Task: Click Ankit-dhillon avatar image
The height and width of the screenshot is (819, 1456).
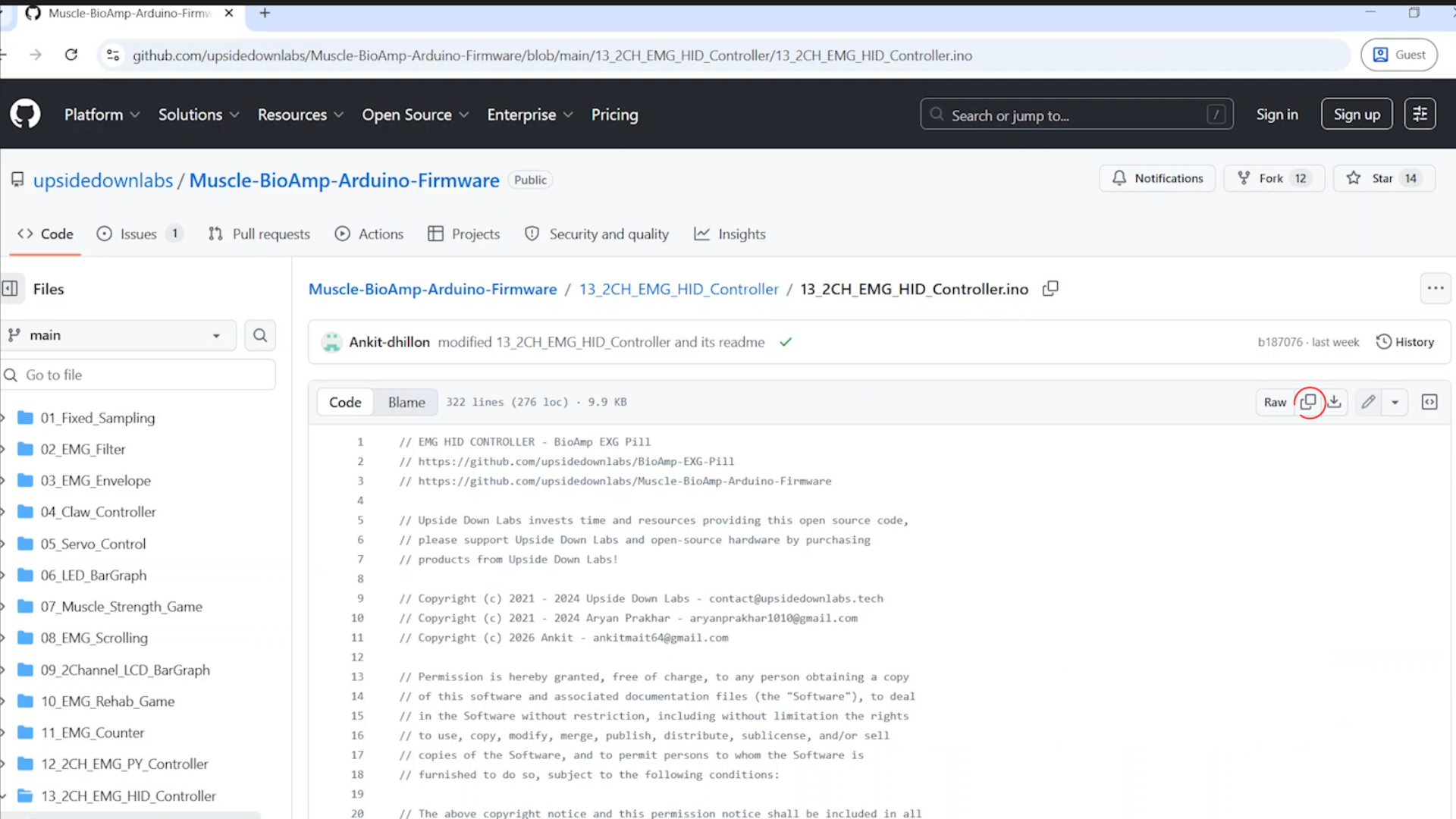Action: pyautogui.click(x=331, y=342)
